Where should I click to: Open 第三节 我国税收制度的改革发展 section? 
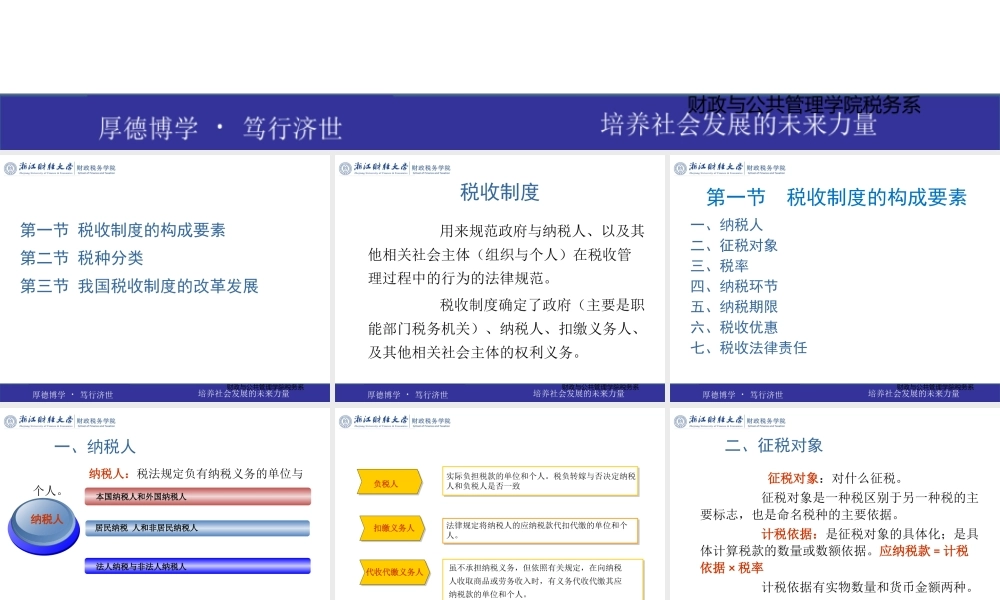139,286
